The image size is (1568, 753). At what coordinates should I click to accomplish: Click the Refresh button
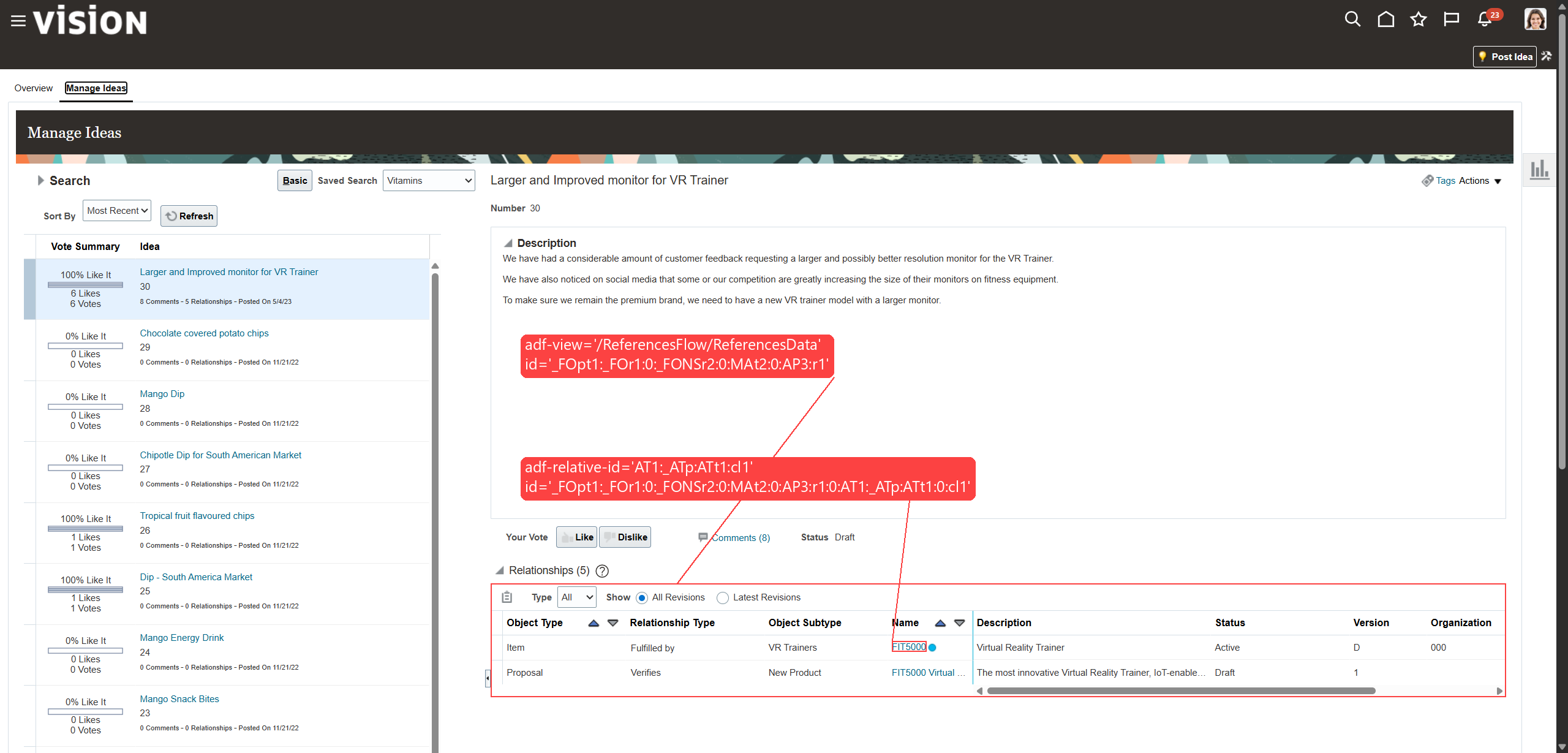pyautogui.click(x=189, y=216)
